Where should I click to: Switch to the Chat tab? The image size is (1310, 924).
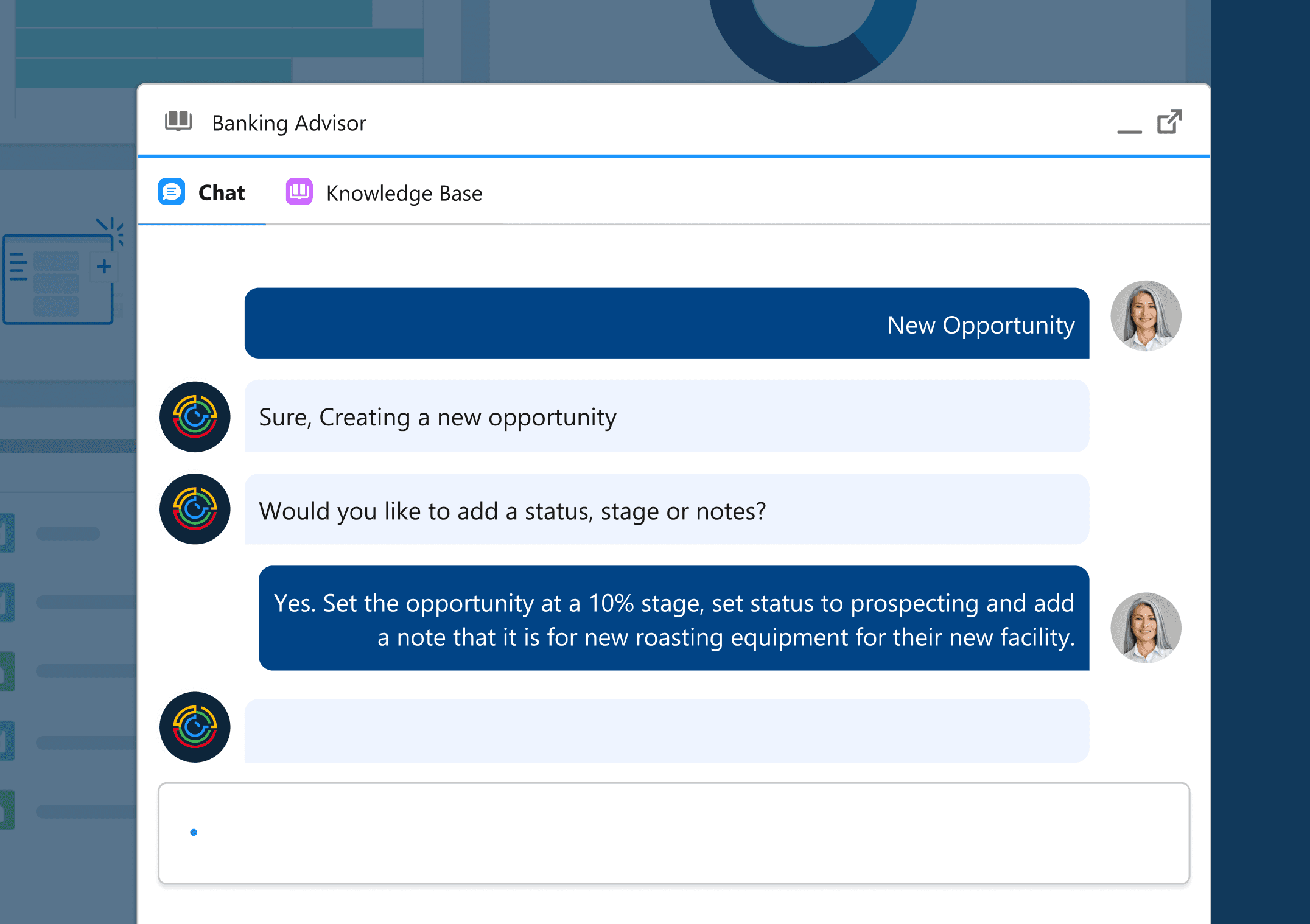point(222,193)
